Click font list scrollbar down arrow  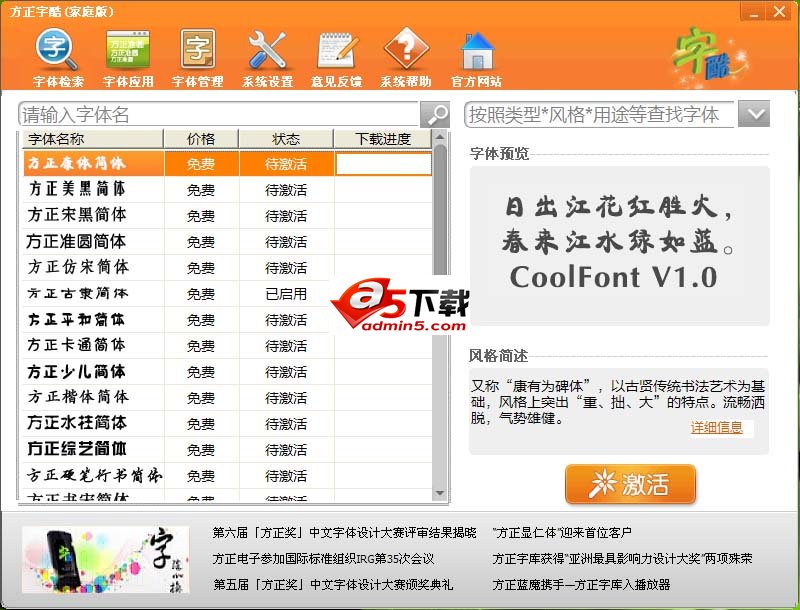tap(440, 493)
